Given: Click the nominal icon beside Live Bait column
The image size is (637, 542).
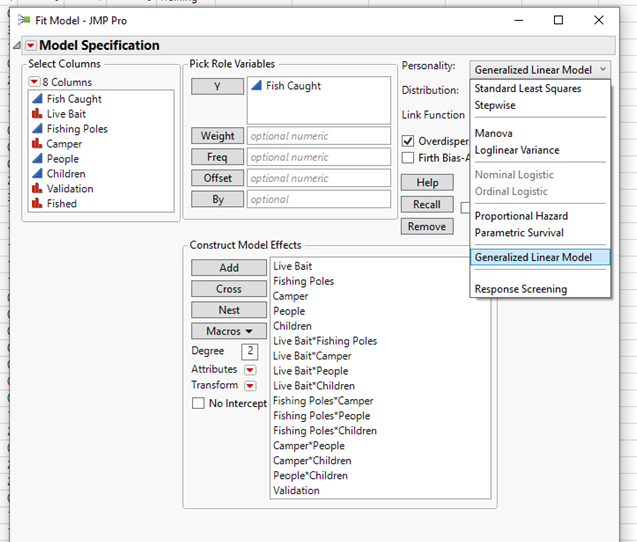Looking at the screenshot, I should [38, 114].
